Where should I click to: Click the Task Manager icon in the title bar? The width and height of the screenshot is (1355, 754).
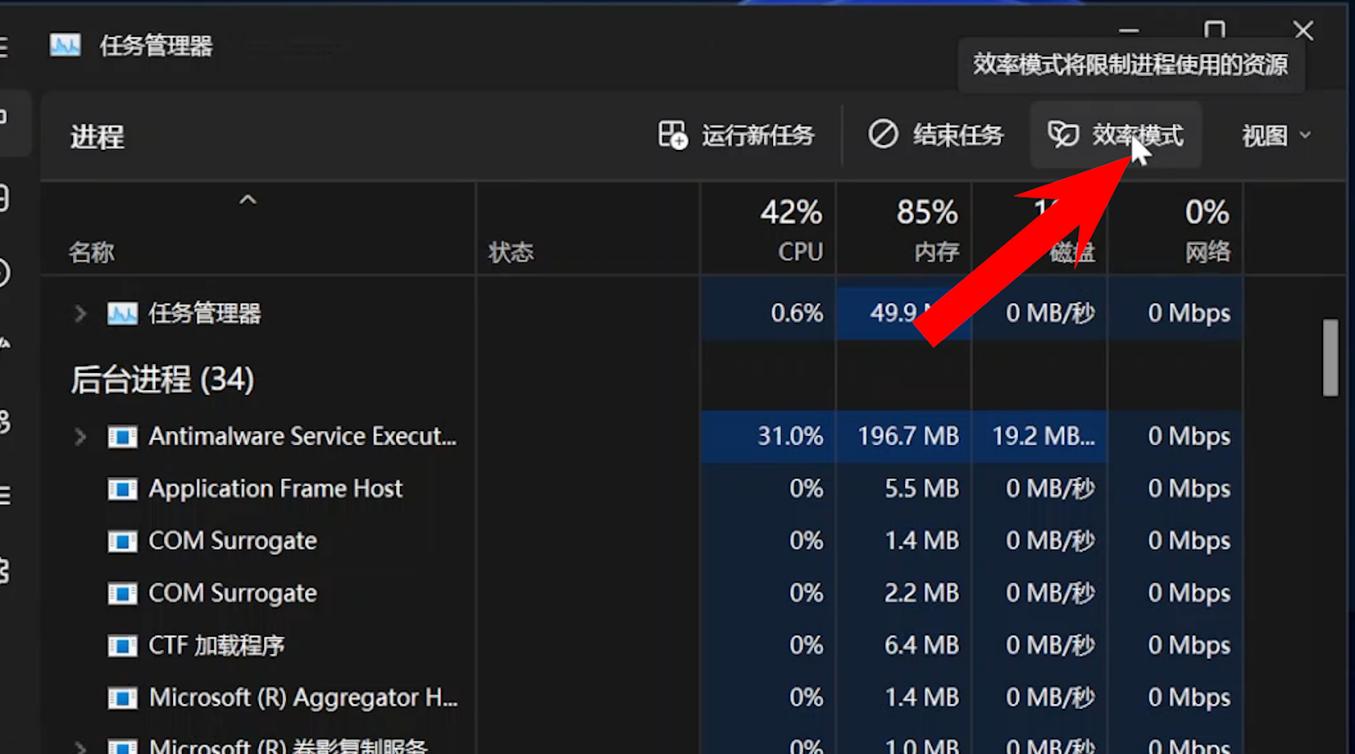point(64,45)
